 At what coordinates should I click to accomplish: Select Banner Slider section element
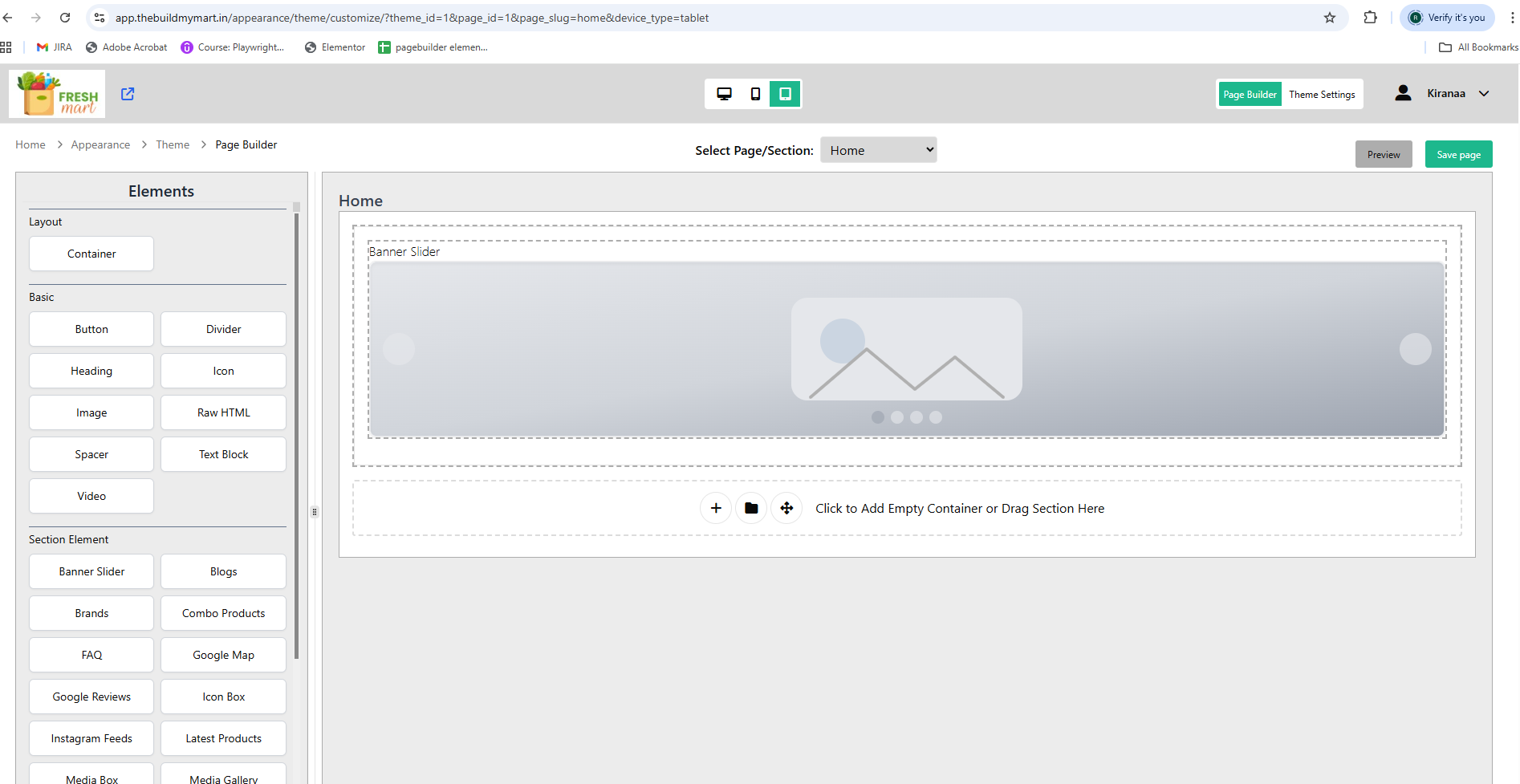(91, 571)
